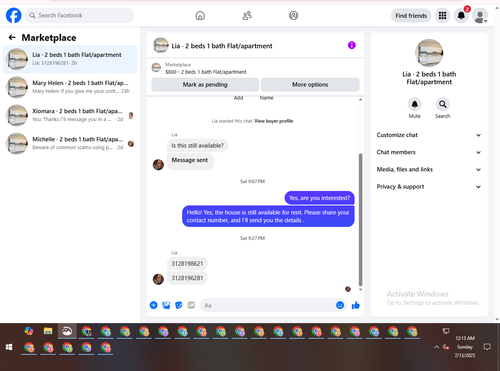Open the Groups icon in top navigation
500x371 pixels.
click(293, 15)
